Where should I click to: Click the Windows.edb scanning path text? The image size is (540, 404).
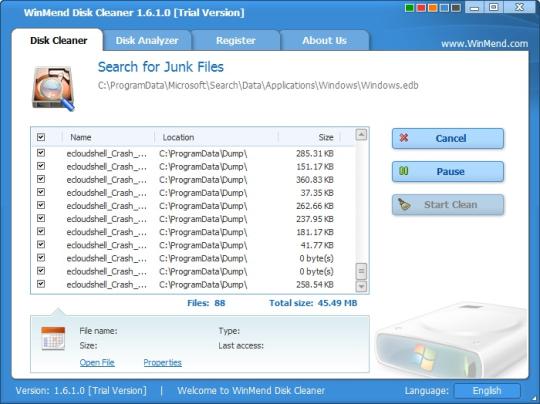pos(258,85)
